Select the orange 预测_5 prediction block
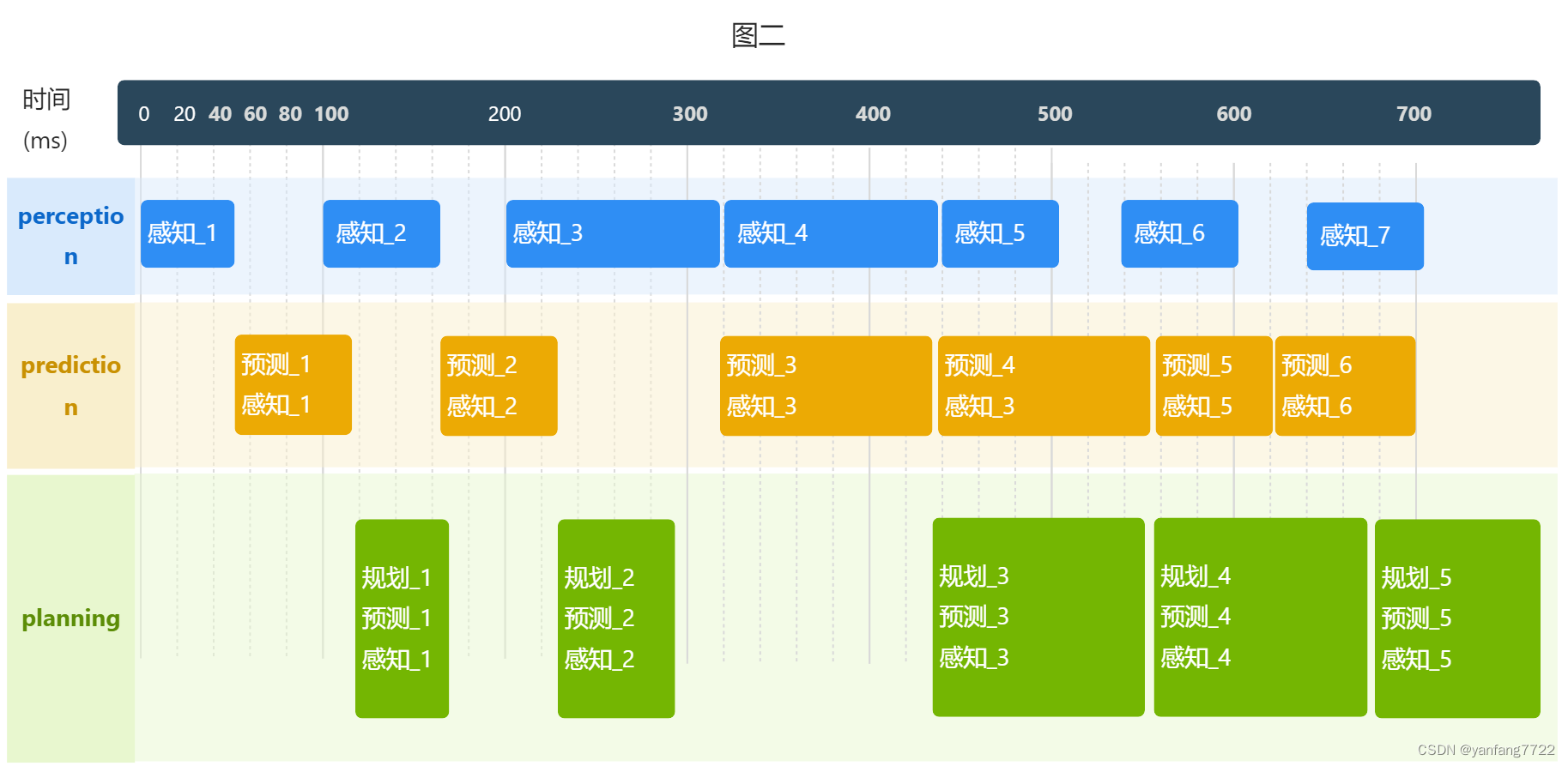This screenshot has height=766, width=1568. click(x=1214, y=386)
